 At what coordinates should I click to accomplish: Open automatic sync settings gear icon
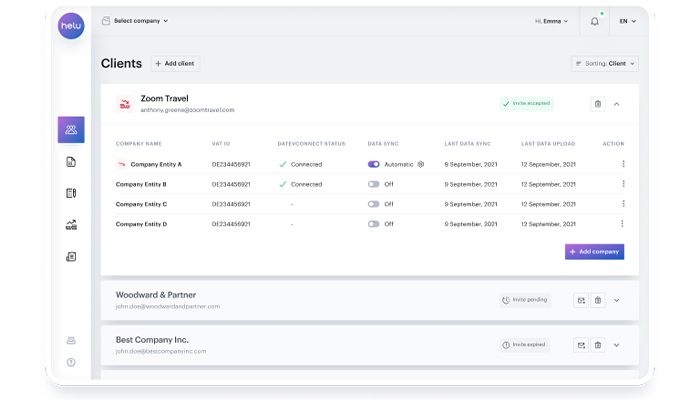pos(421,164)
